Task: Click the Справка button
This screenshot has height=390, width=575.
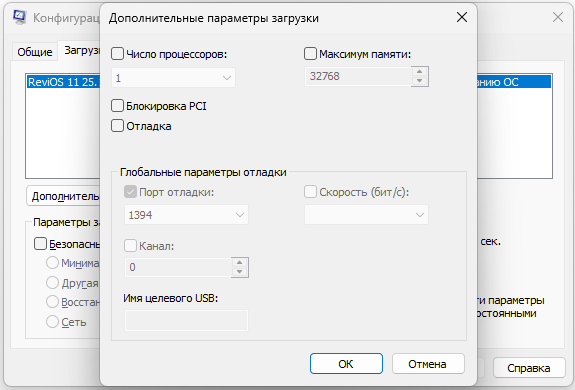Action: 529,368
